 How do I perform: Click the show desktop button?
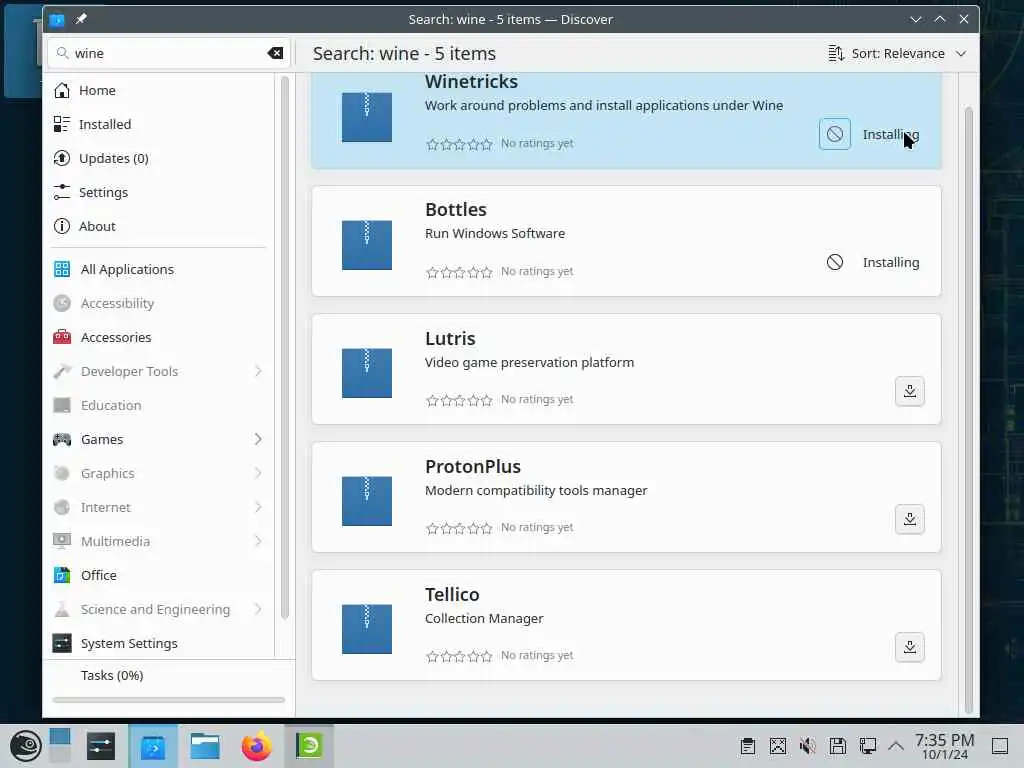1000,746
